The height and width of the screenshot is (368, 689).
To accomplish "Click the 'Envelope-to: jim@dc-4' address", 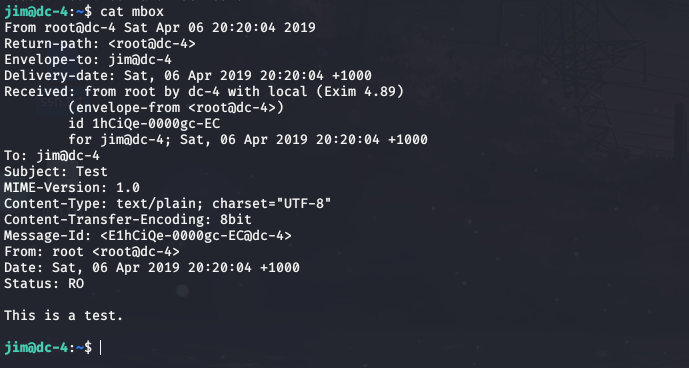I will point(140,60).
